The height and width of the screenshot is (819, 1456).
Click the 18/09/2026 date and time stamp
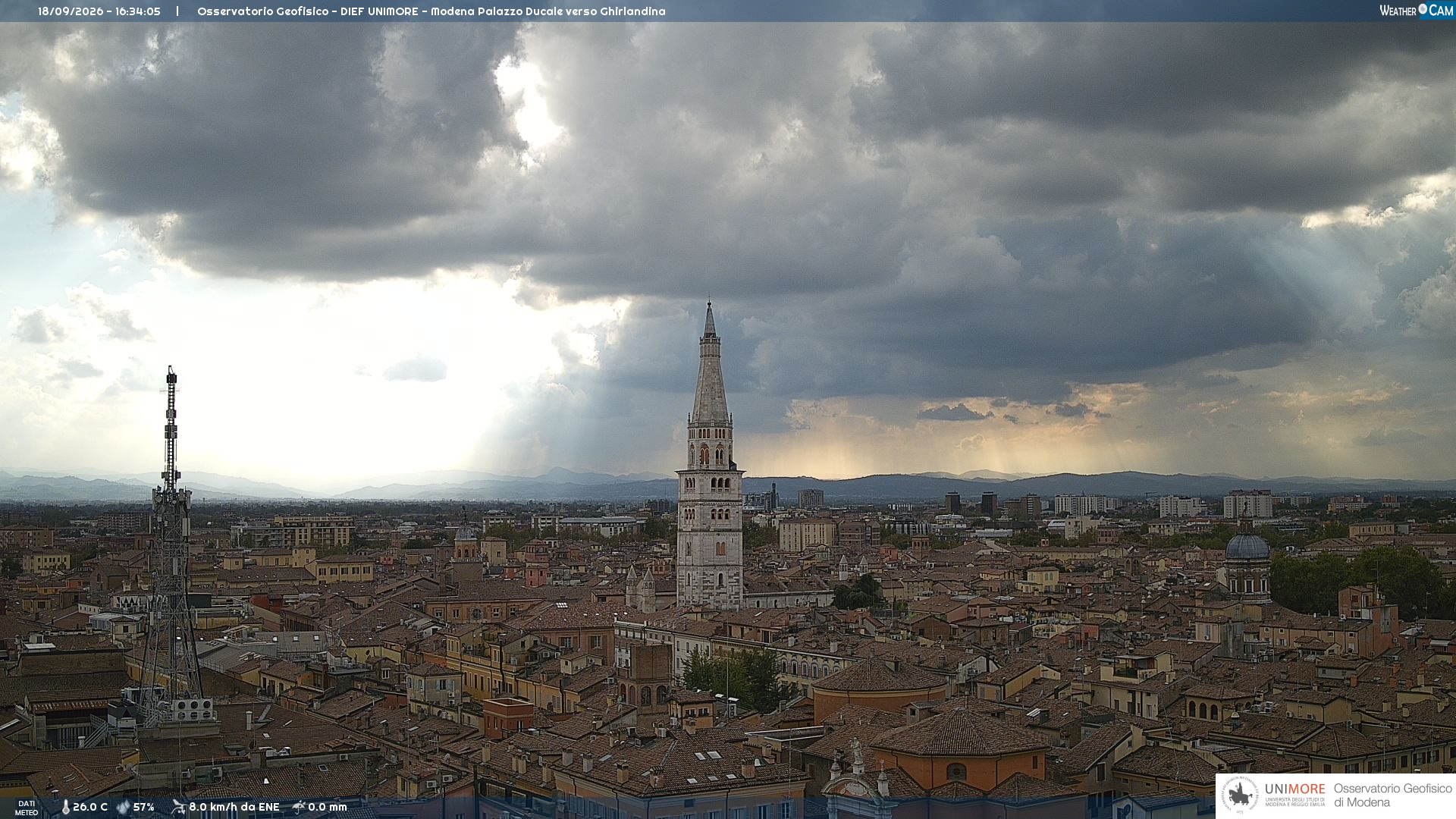(99, 11)
